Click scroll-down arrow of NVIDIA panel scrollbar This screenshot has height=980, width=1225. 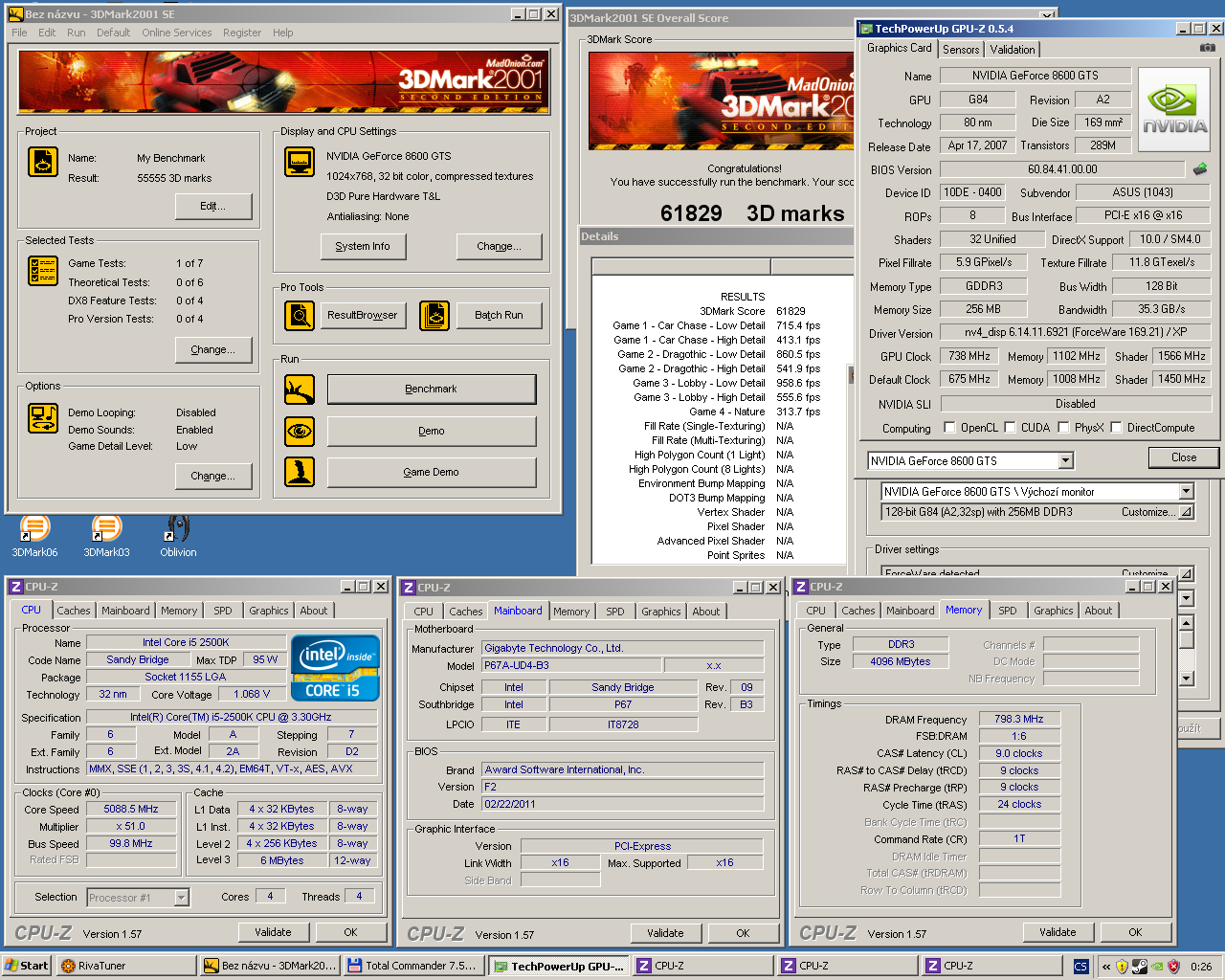pos(1186,679)
